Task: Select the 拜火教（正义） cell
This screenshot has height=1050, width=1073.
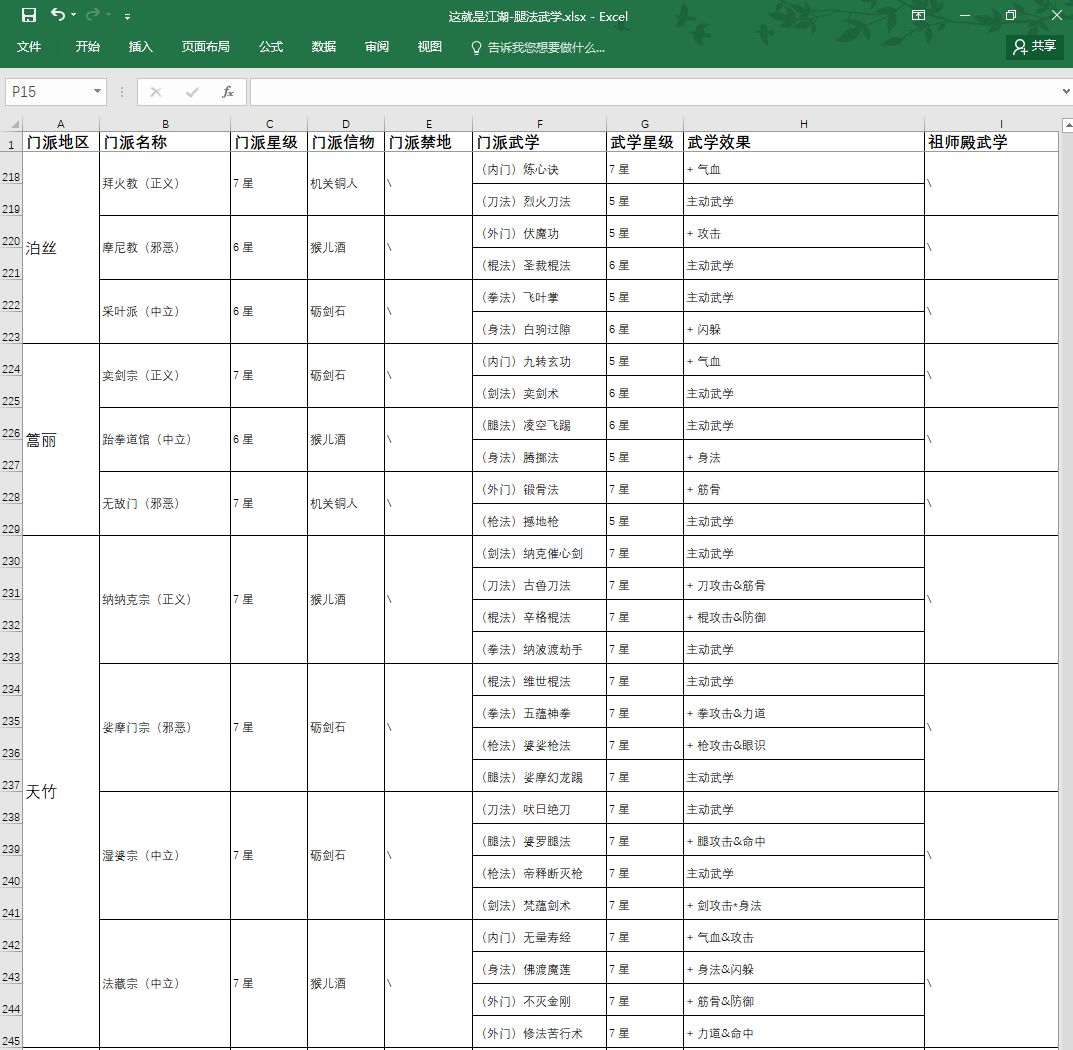Action: pos(165,183)
